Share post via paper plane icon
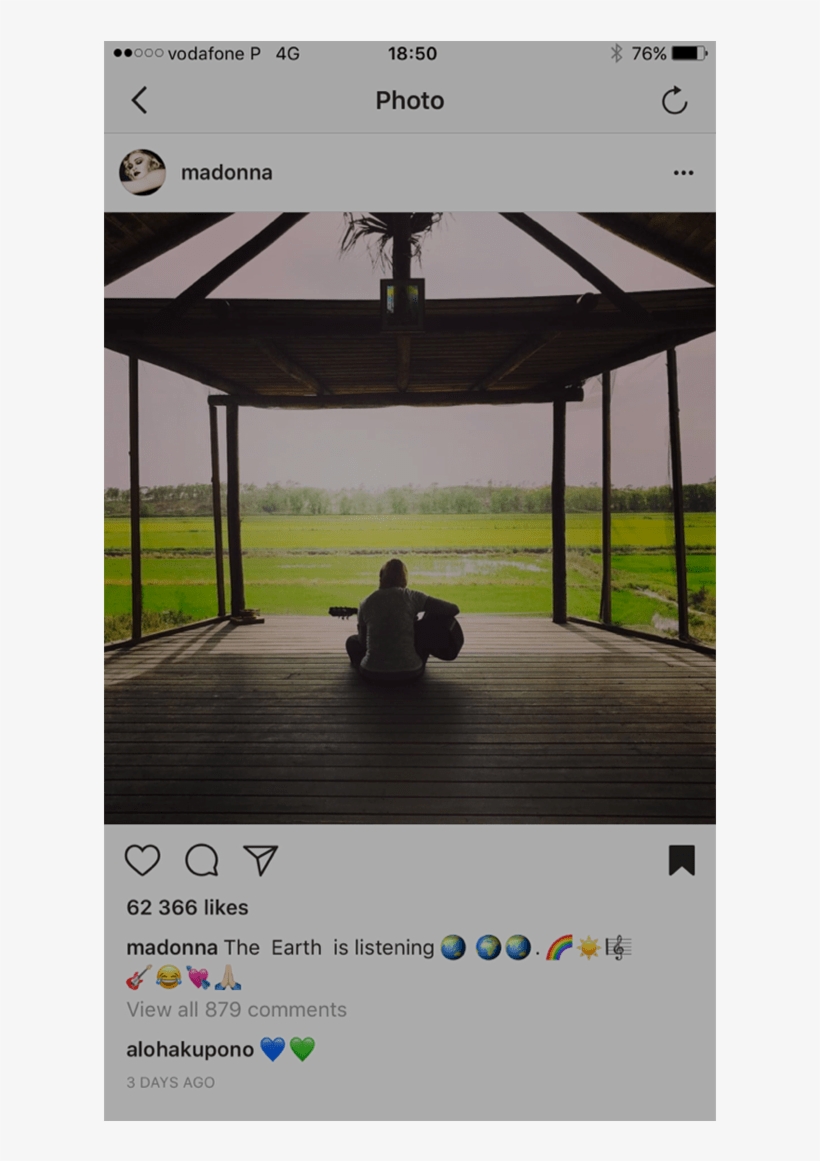The height and width of the screenshot is (1161, 820). pyautogui.click(x=260, y=860)
